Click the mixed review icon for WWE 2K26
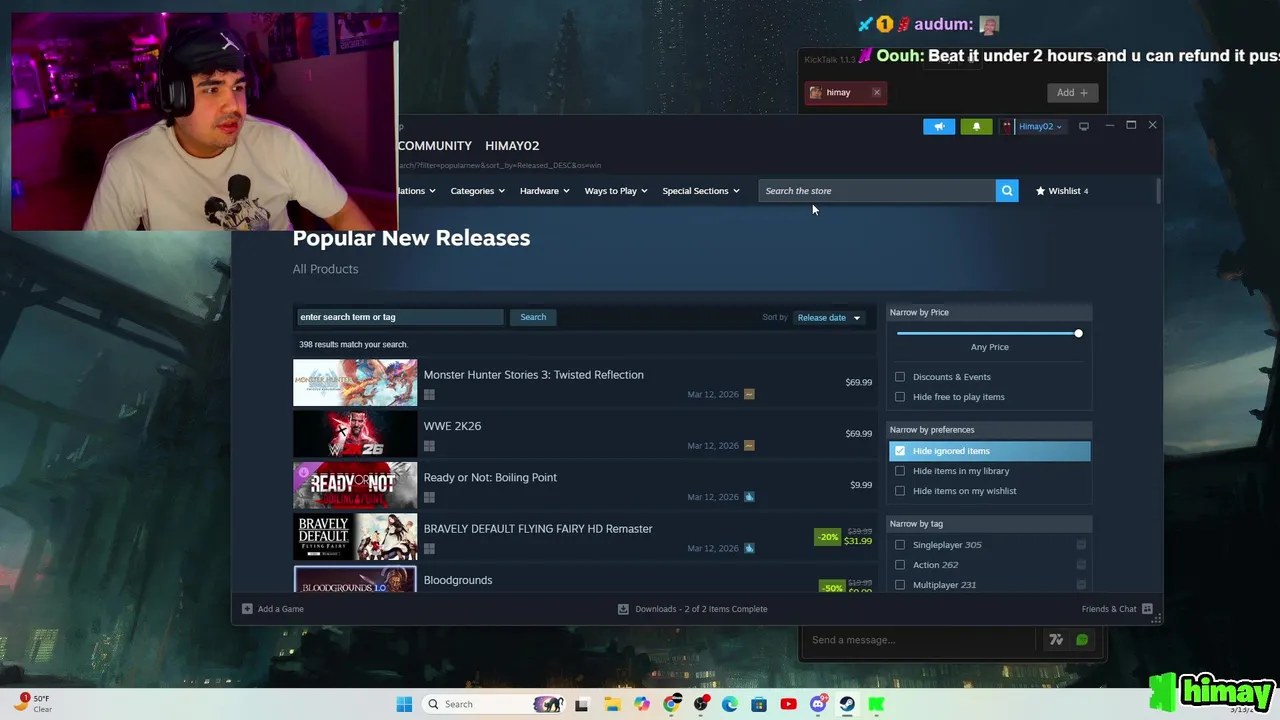This screenshot has width=1280, height=720. 749,446
